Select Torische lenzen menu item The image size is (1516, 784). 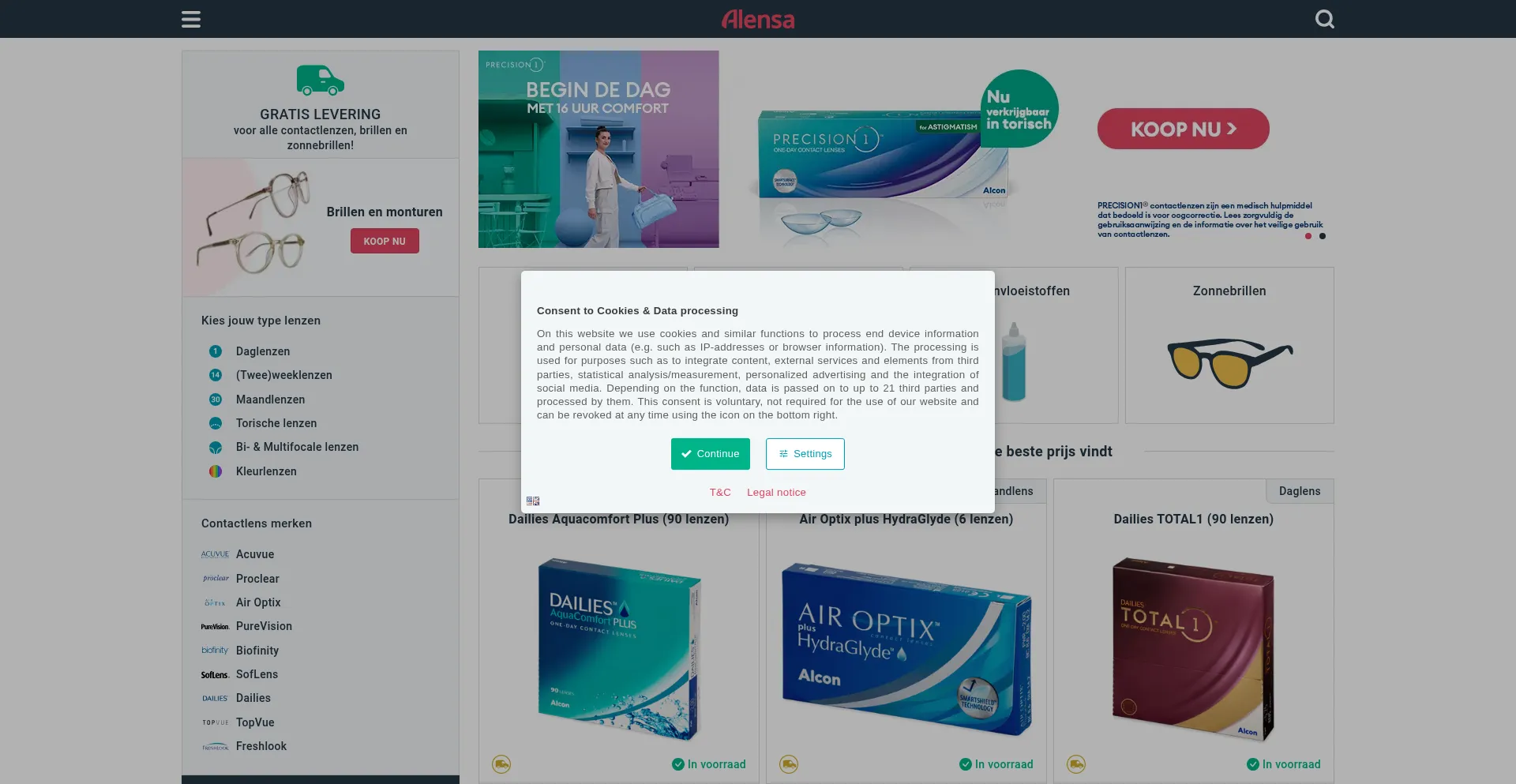[276, 423]
